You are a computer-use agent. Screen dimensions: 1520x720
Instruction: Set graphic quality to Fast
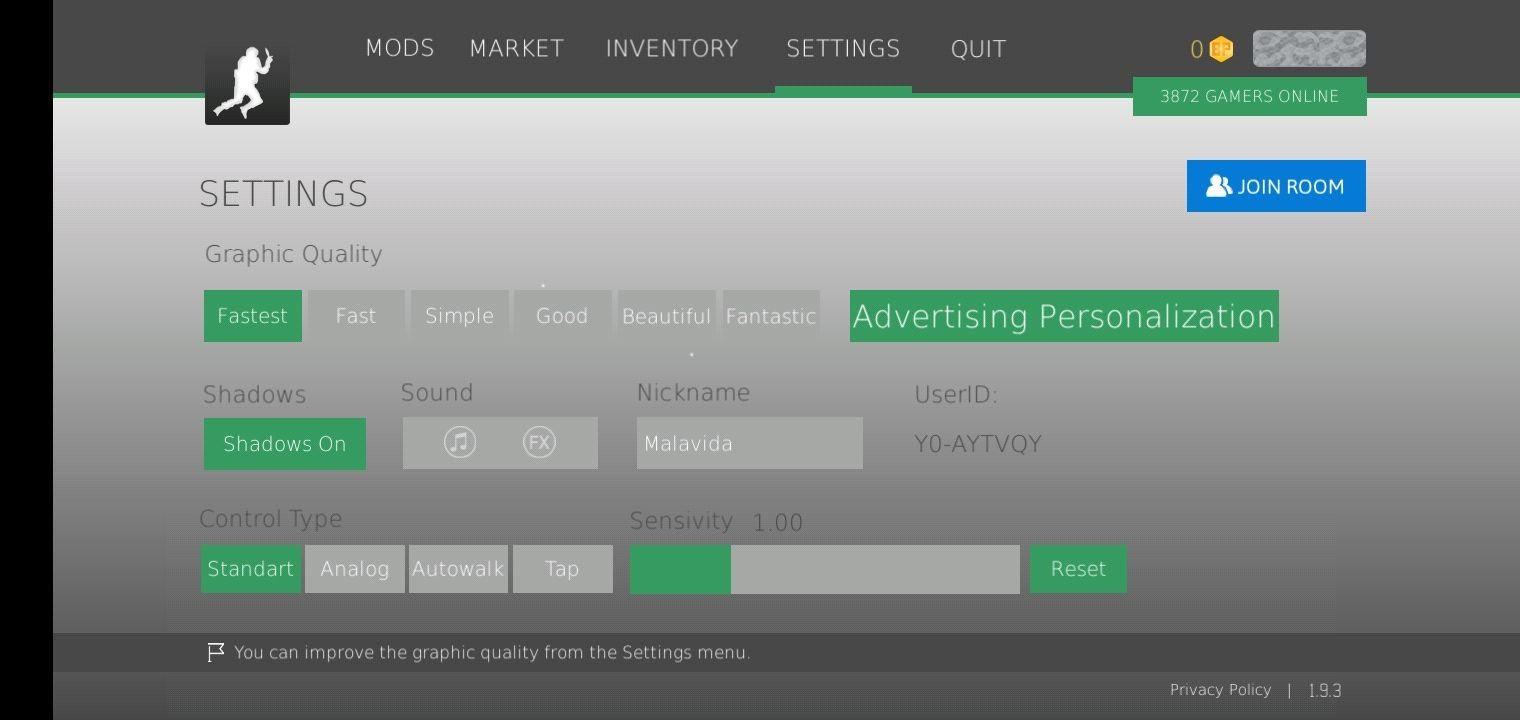point(356,316)
